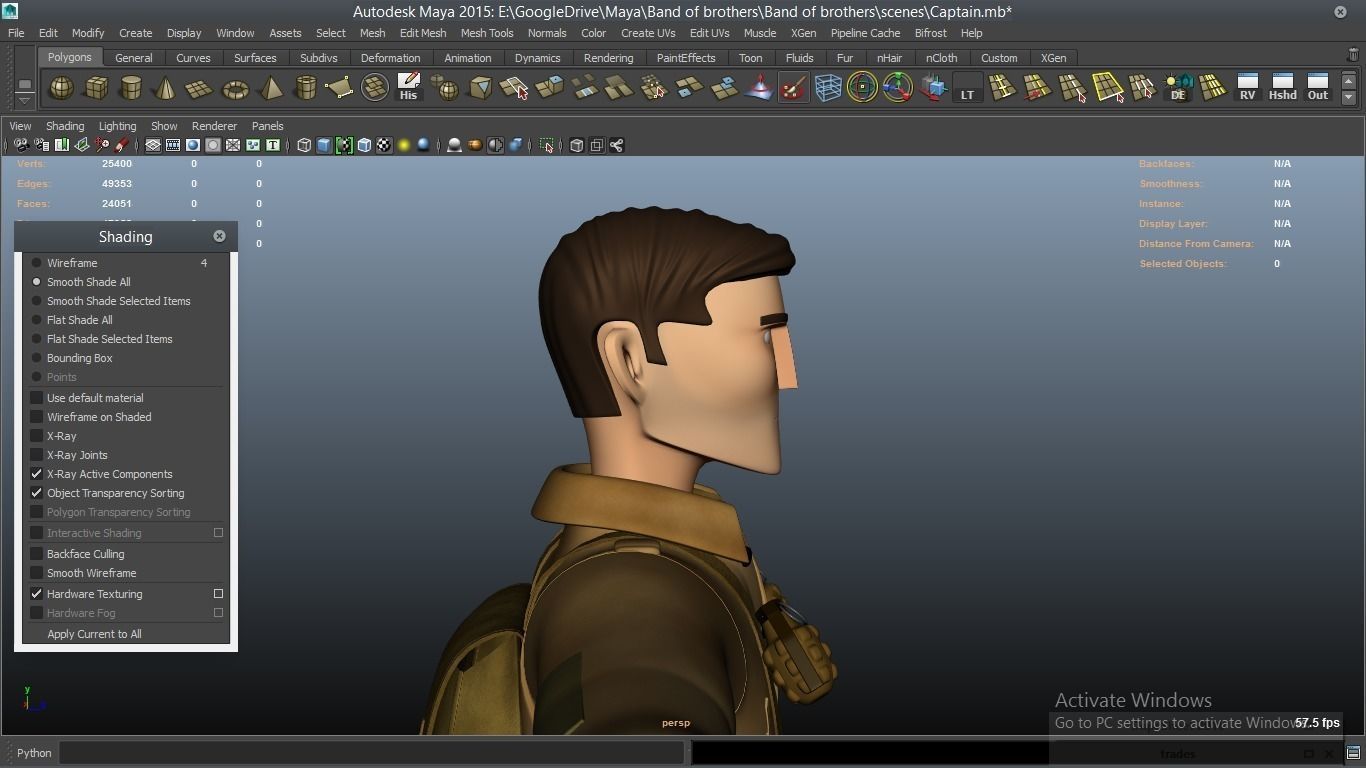Uncheck X-Ray Active Components
The width and height of the screenshot is (1366, 768).
coord(37,474)
